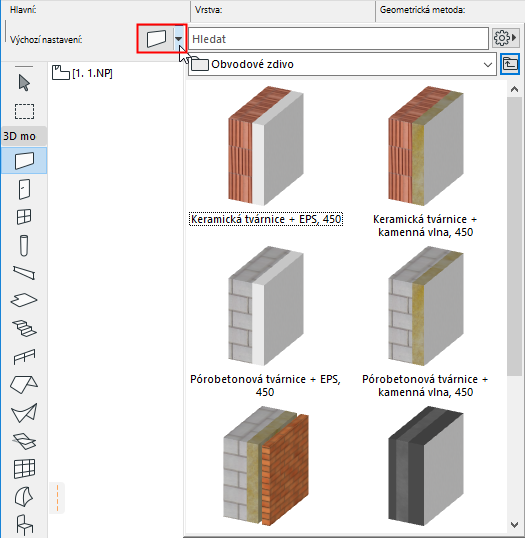The width and height of the screenshot is (525, 538).
Task: Select the Curtain Wall tool
Action: (24, 469)
